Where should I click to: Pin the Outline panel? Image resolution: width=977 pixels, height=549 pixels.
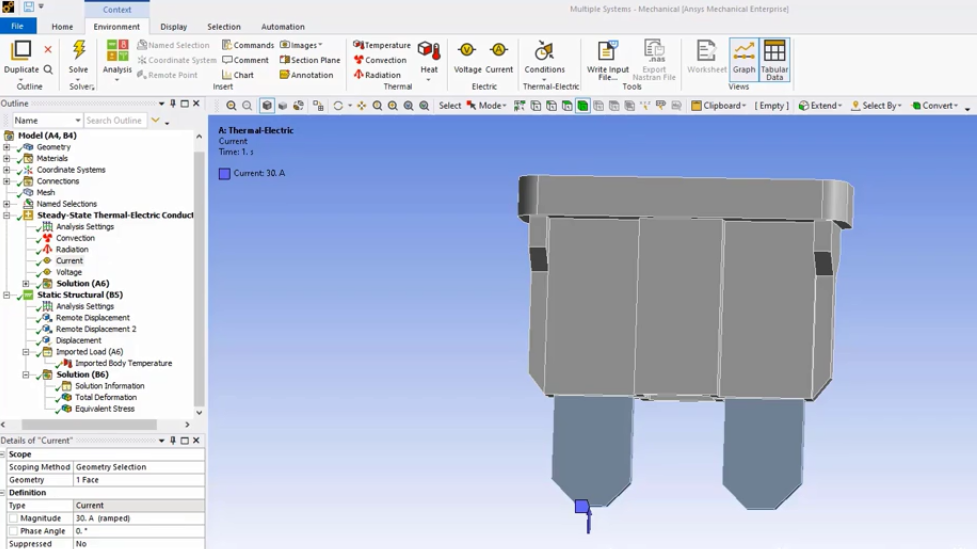(x=173, y=104)
